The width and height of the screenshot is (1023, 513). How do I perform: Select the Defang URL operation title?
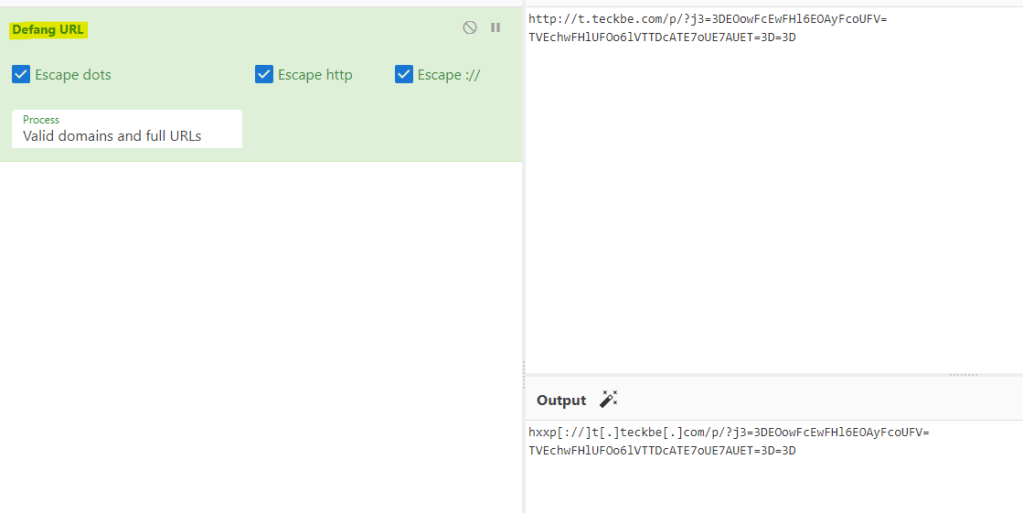(48, 30)
